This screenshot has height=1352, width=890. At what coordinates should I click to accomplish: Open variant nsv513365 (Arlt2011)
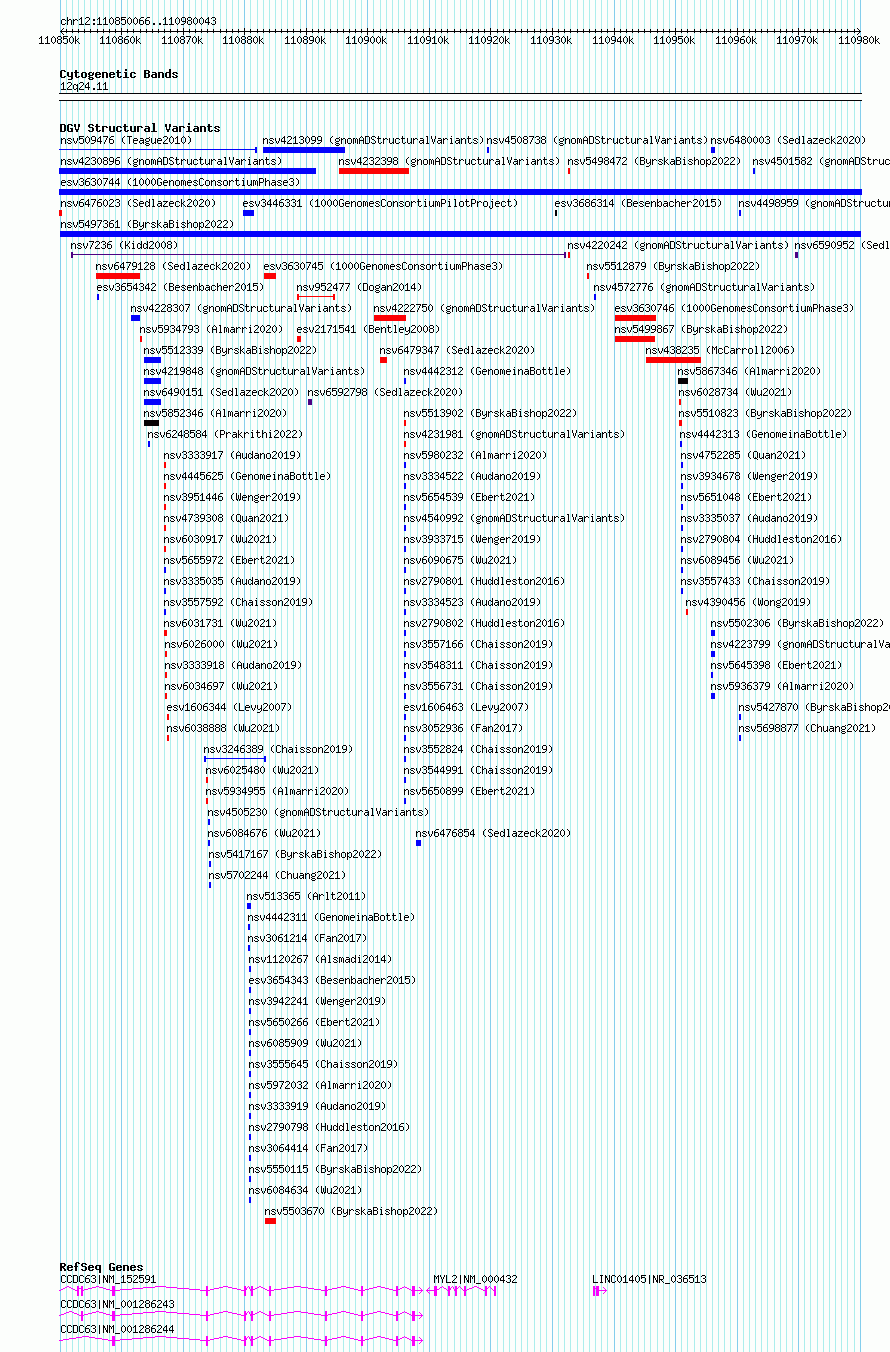(306, 896)
